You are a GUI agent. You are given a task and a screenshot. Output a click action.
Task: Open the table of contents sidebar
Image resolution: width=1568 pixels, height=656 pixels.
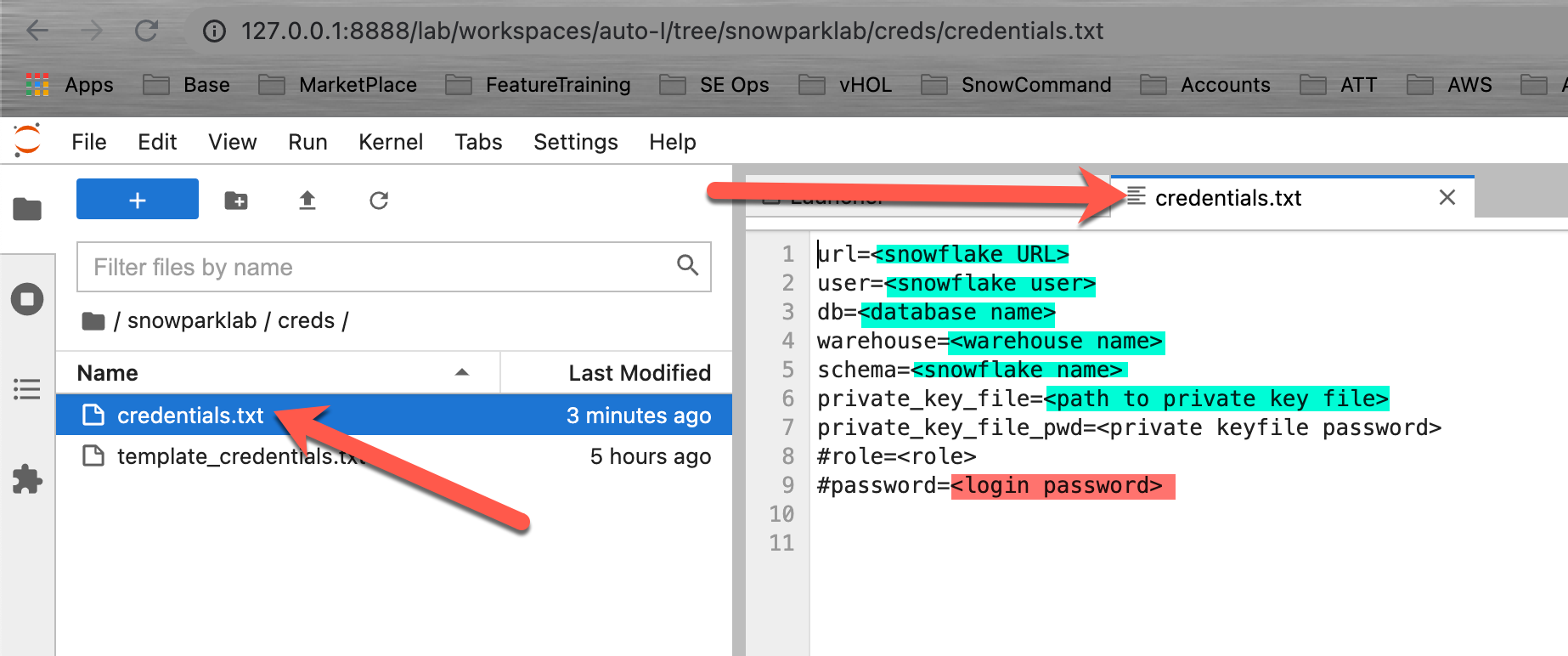point(27,389)
